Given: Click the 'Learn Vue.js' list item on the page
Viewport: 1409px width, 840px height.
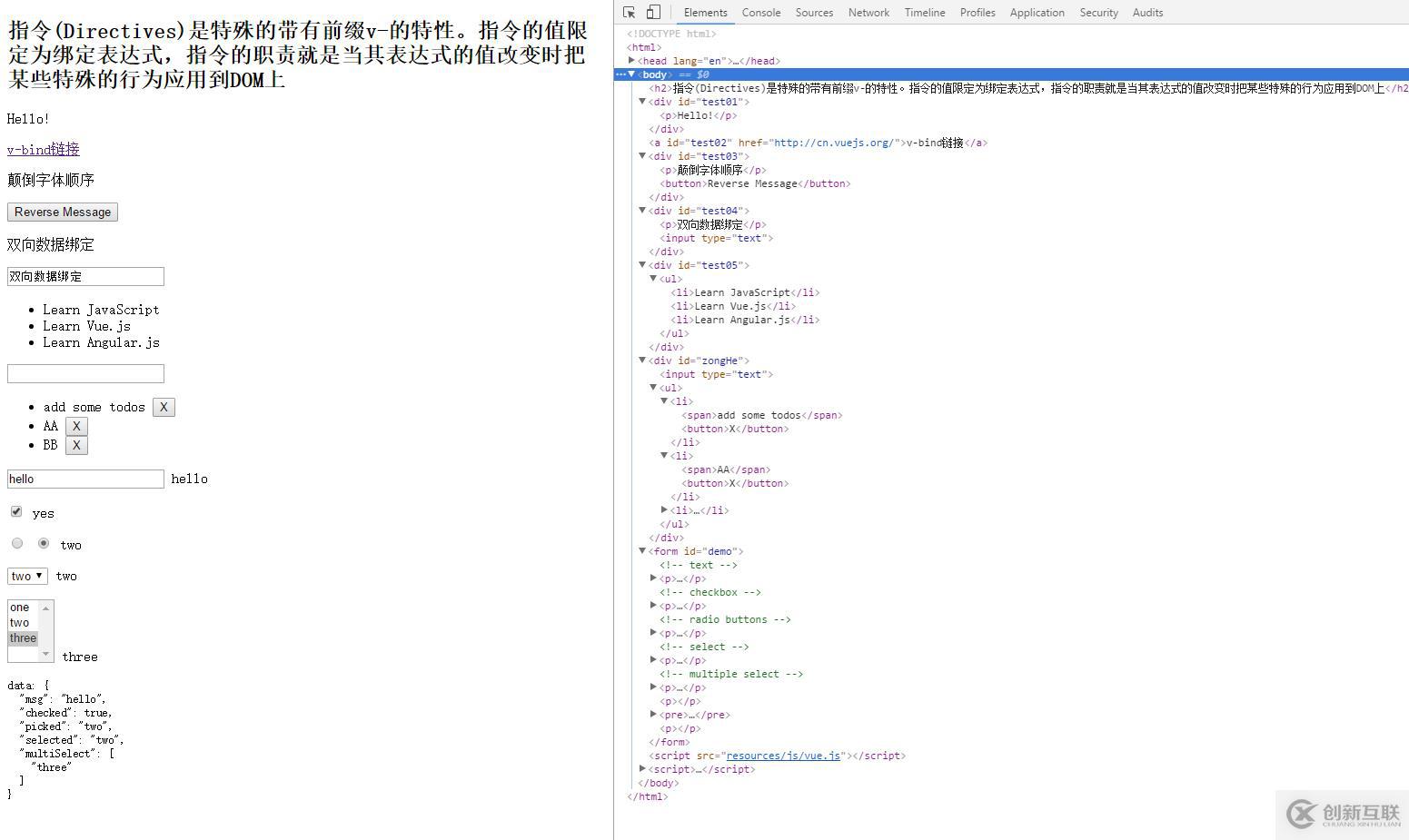Looking at the screenshot, I should pyautogui.click(x=86, y=326).
